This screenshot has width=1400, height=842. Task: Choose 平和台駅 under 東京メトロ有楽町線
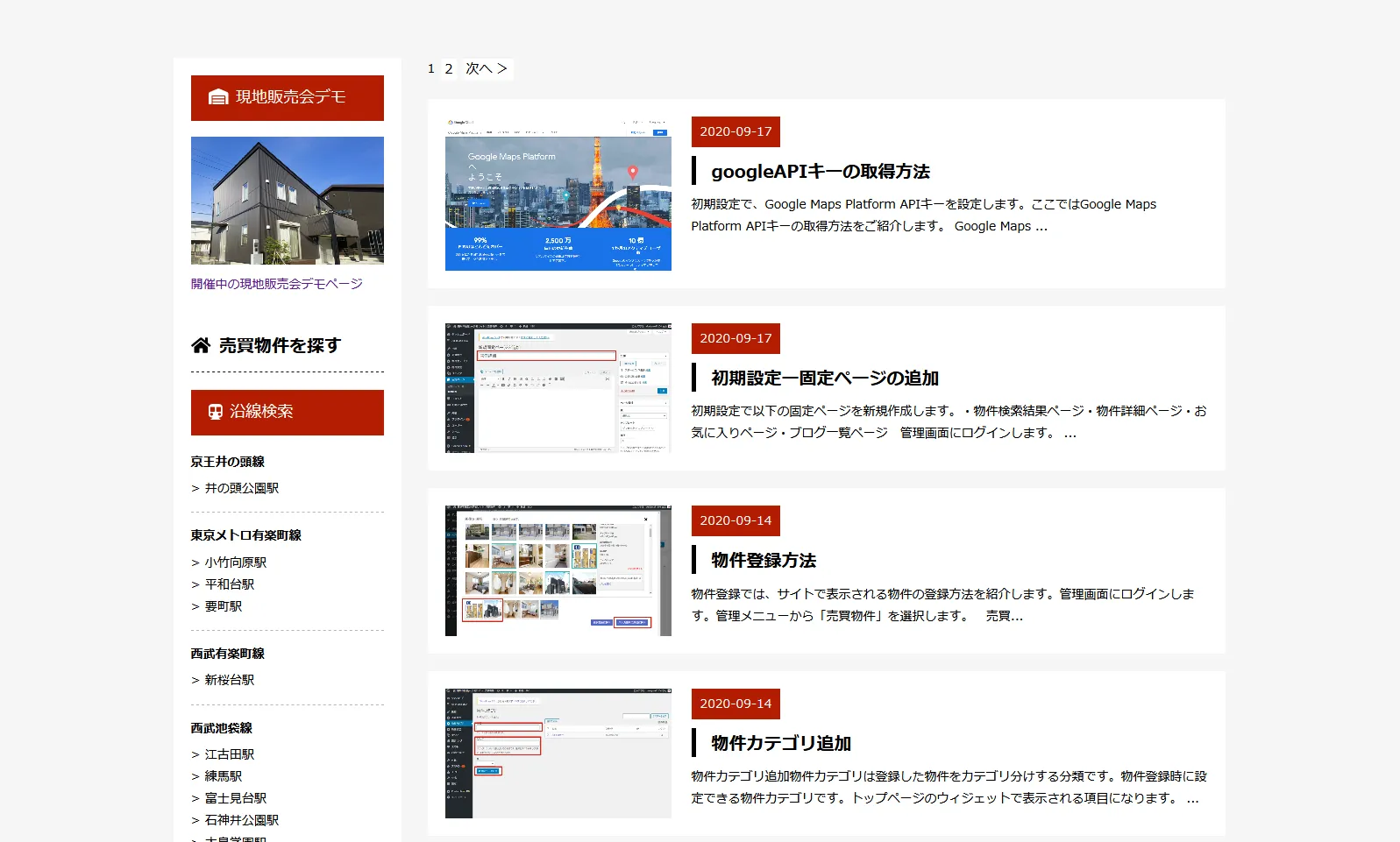(229, 584)
